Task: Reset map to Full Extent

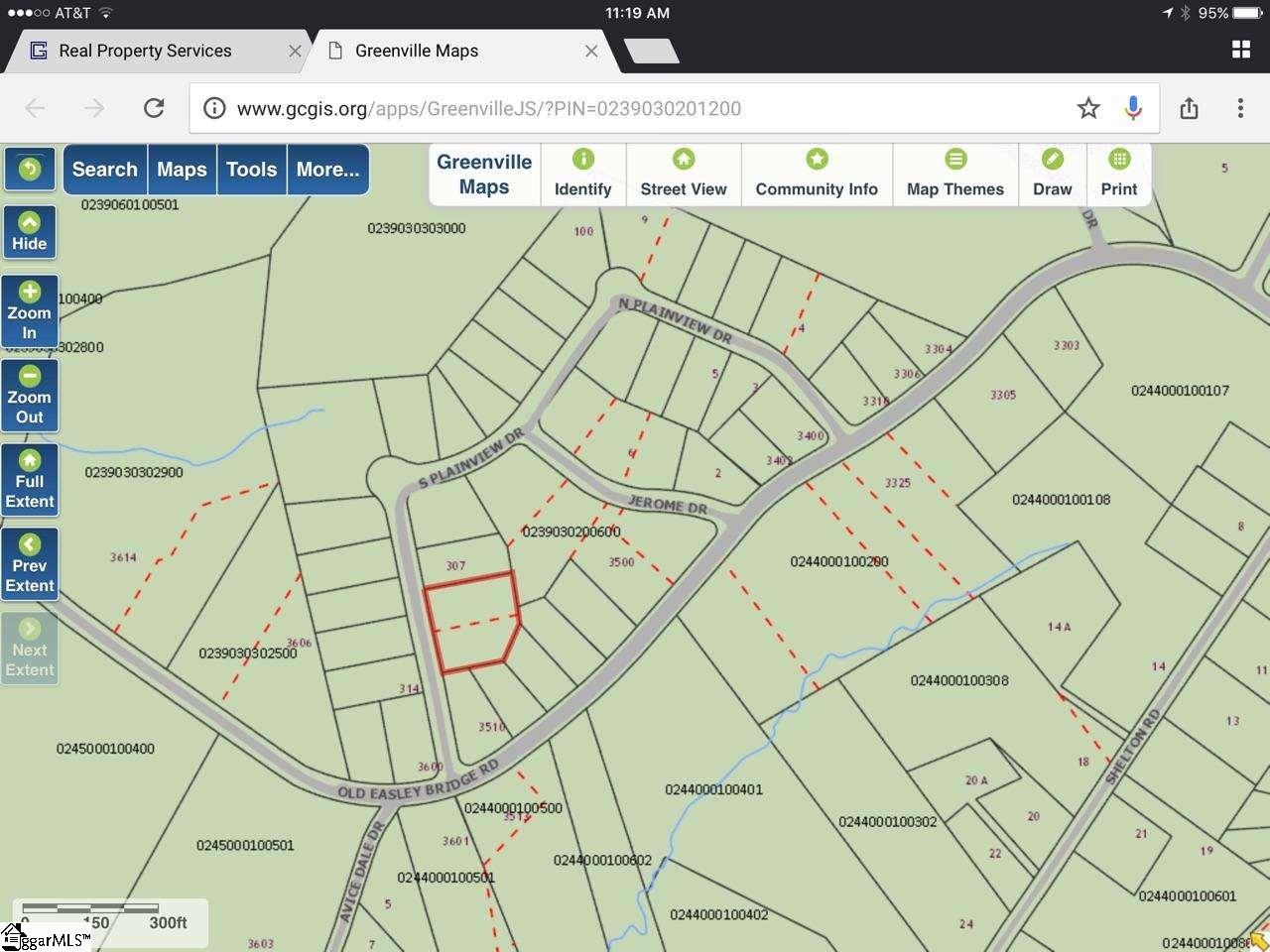Action: click(30, 480)
